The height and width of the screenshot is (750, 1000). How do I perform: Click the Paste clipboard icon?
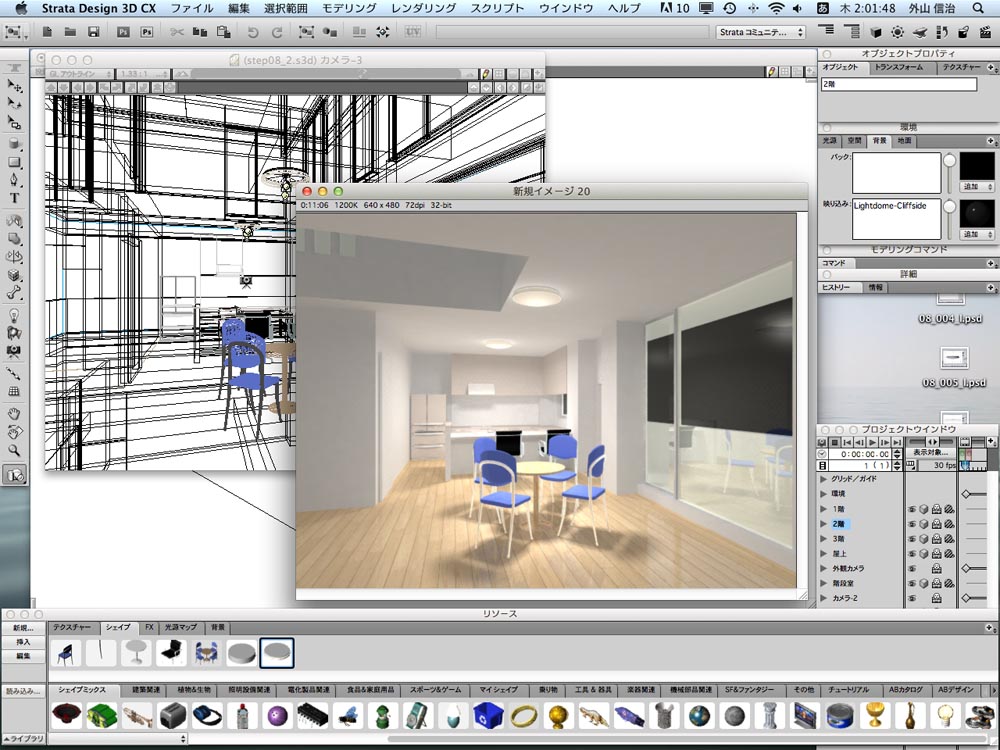tap(223, 31)
